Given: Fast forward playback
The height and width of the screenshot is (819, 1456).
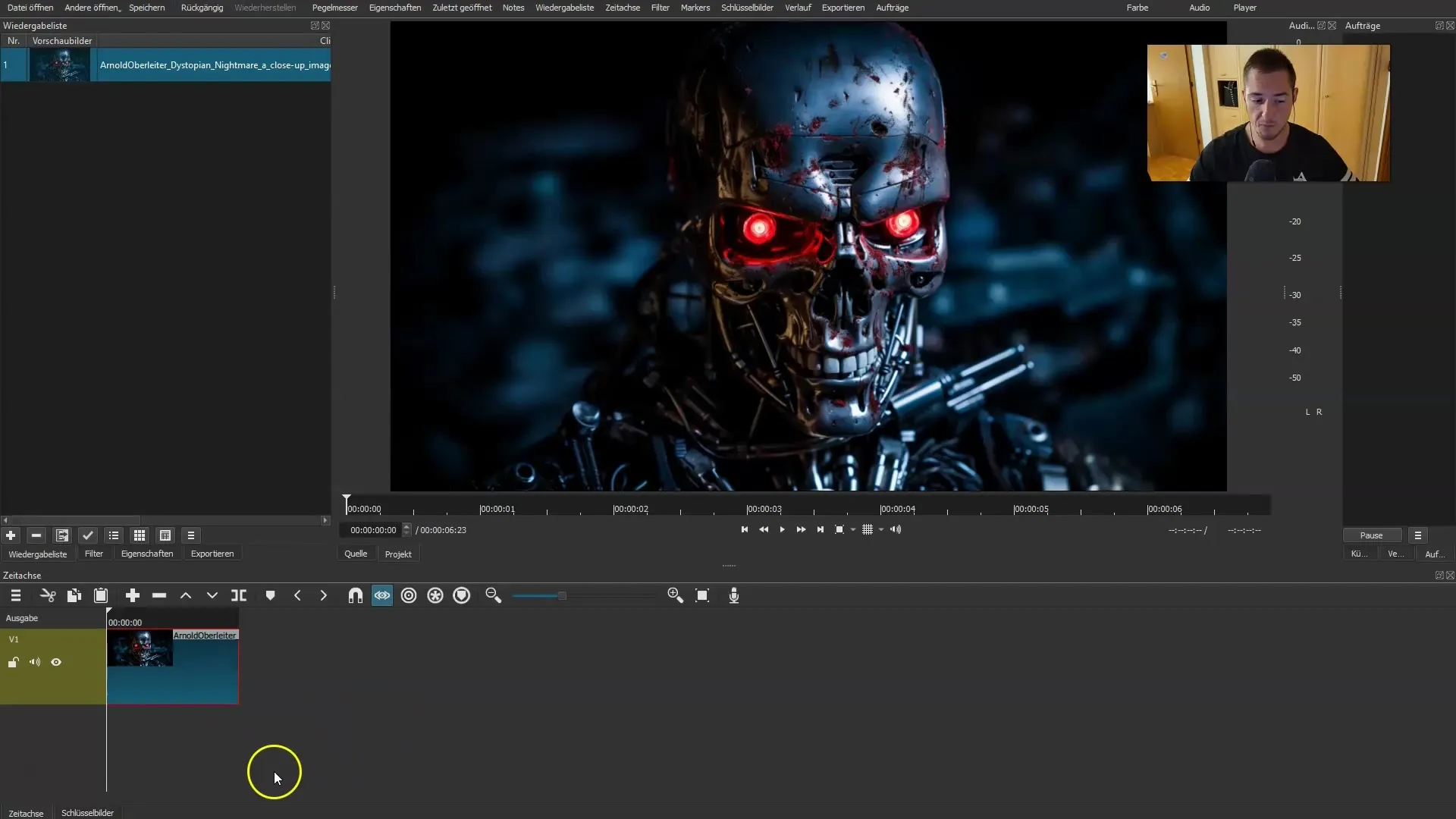Looking at the screenshot, I should pyautogui.click(x=802, y=530).
